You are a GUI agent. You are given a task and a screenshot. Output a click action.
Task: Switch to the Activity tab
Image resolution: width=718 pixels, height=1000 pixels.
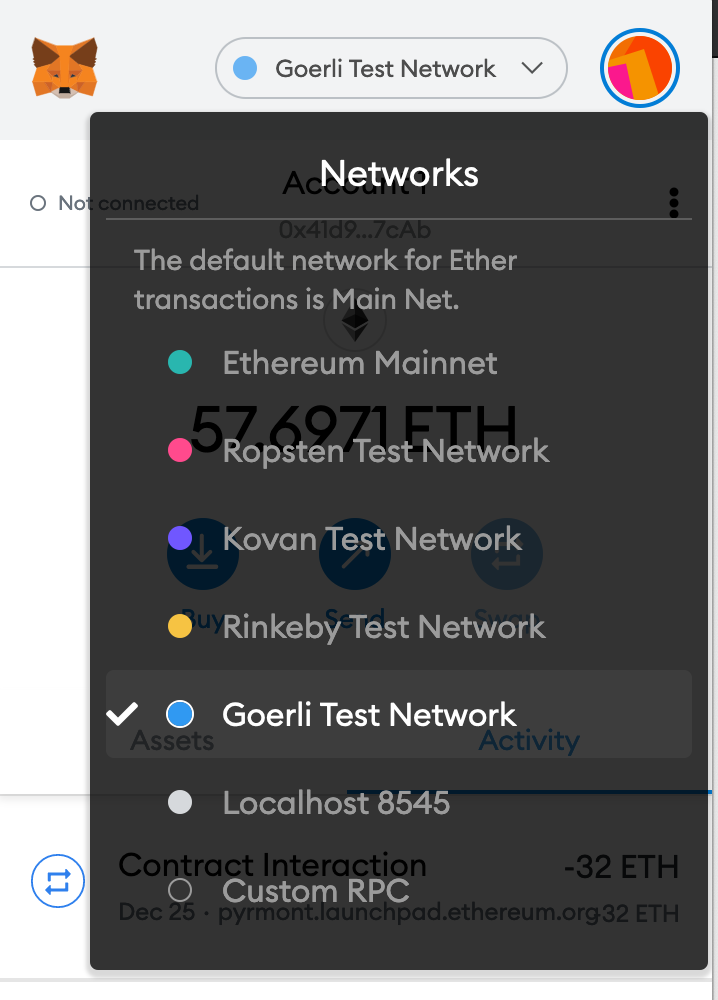point(529,740)
